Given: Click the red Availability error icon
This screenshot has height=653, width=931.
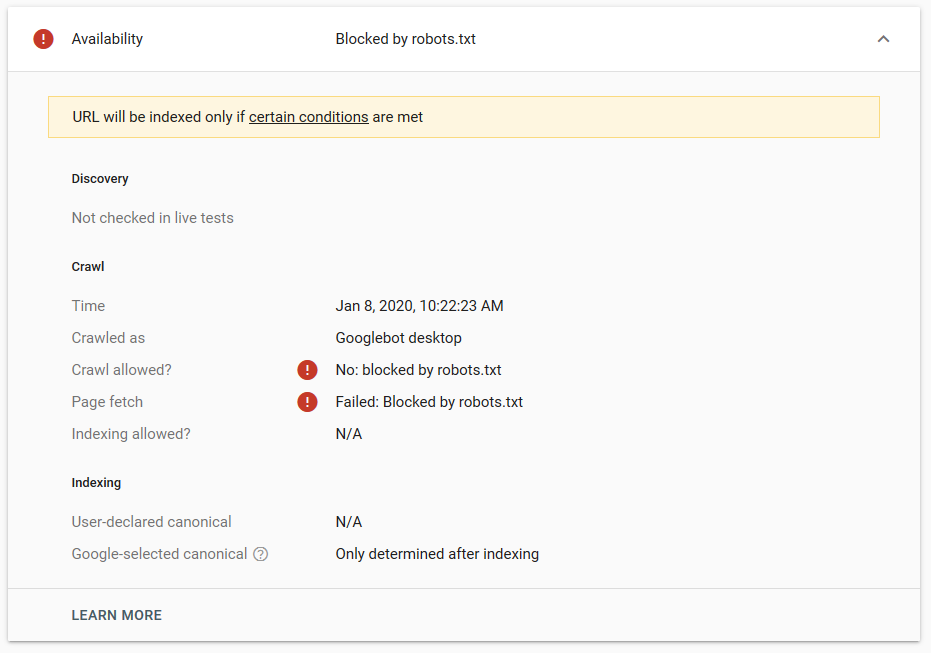Looking at the screenshot, I should coord(43,39).
